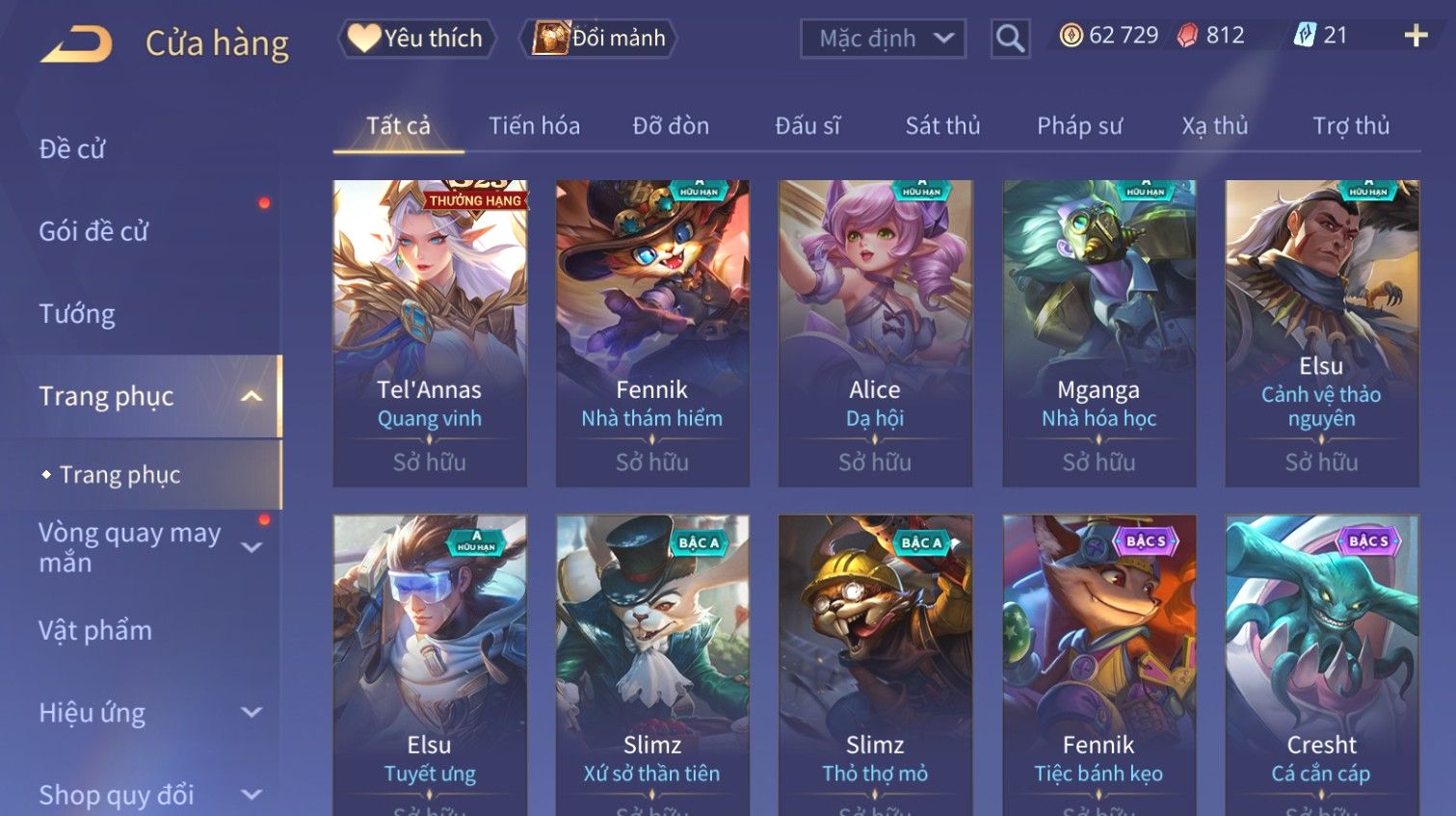Select Tel'Annas Quang vinh skin card
The height and width of the screenshot is (816, 1456).
click(430, 333)
